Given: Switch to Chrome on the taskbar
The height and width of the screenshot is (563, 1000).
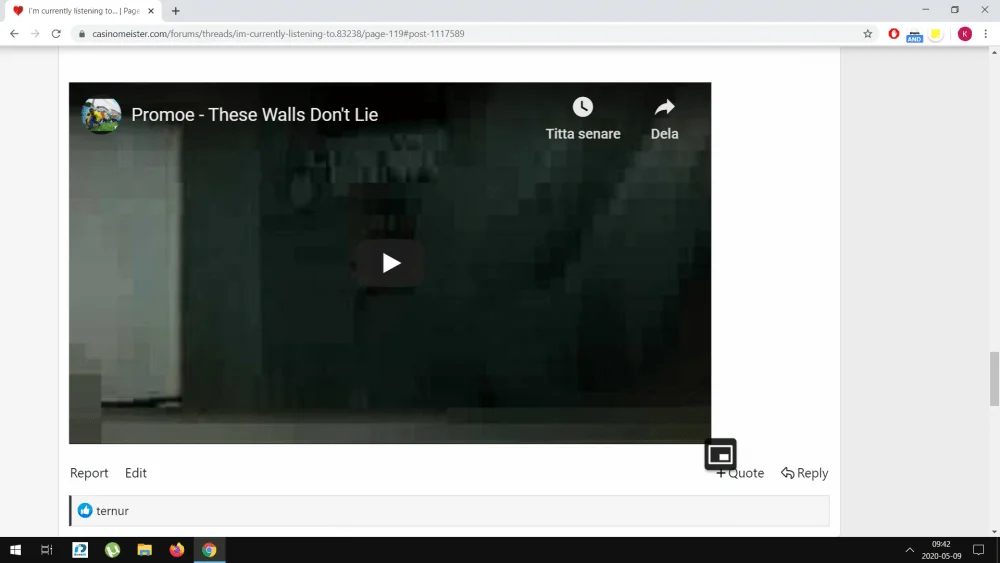Looking at the screenshot, I should (209, 550).
